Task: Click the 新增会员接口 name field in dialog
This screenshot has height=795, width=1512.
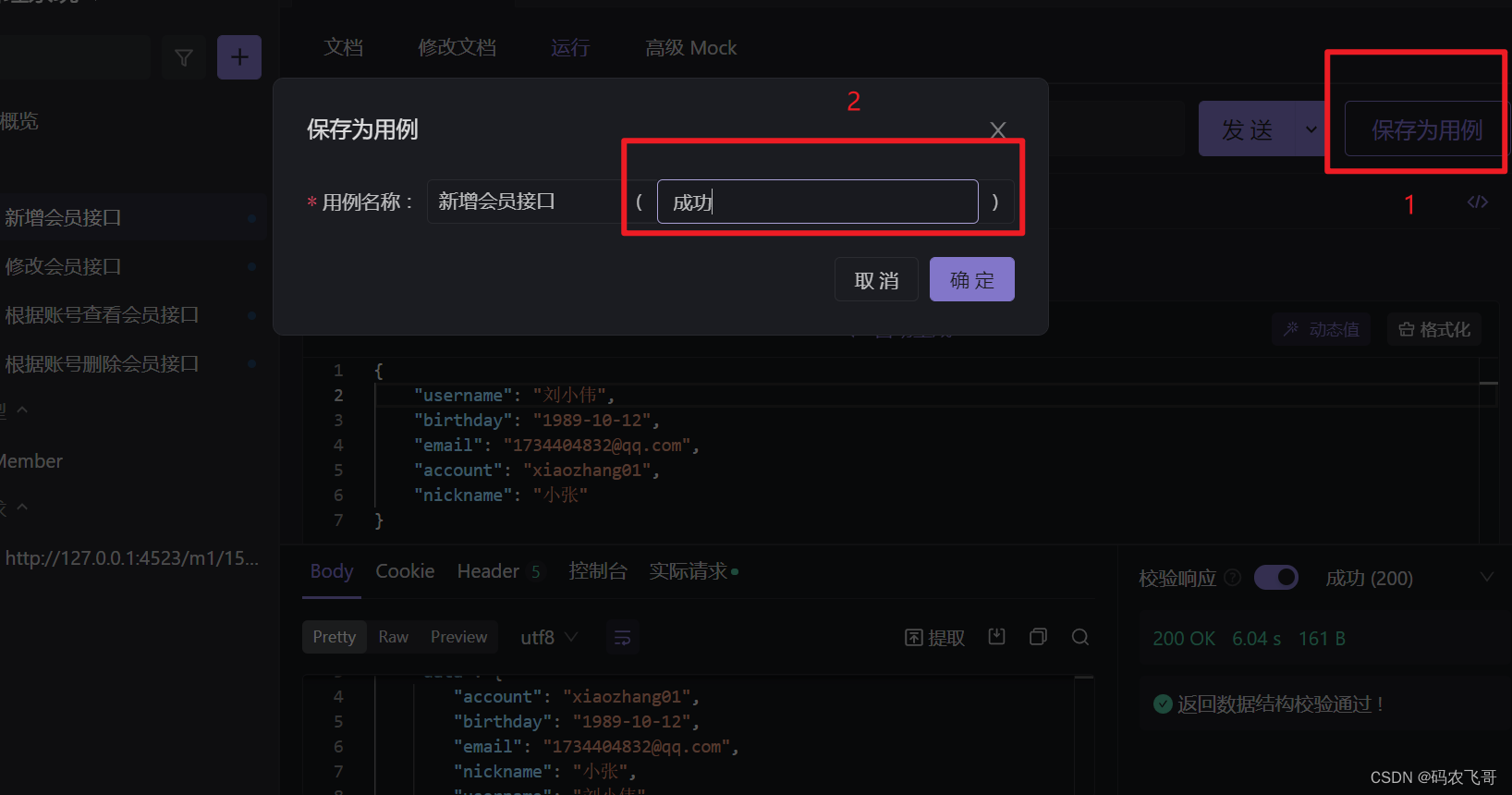Action: click(x=525, y=202)
